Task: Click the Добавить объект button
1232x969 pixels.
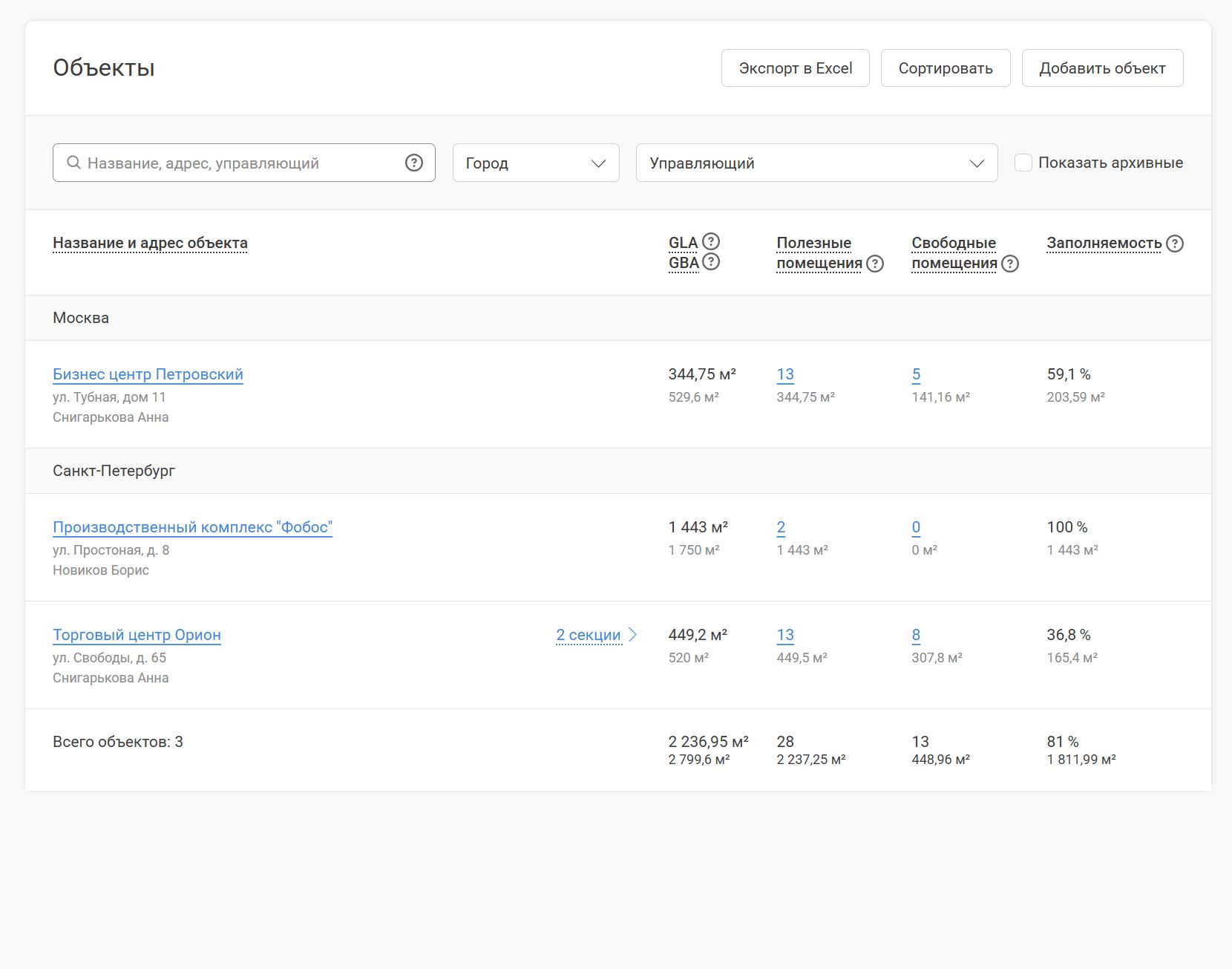Action: click(x=1102, y=68)
